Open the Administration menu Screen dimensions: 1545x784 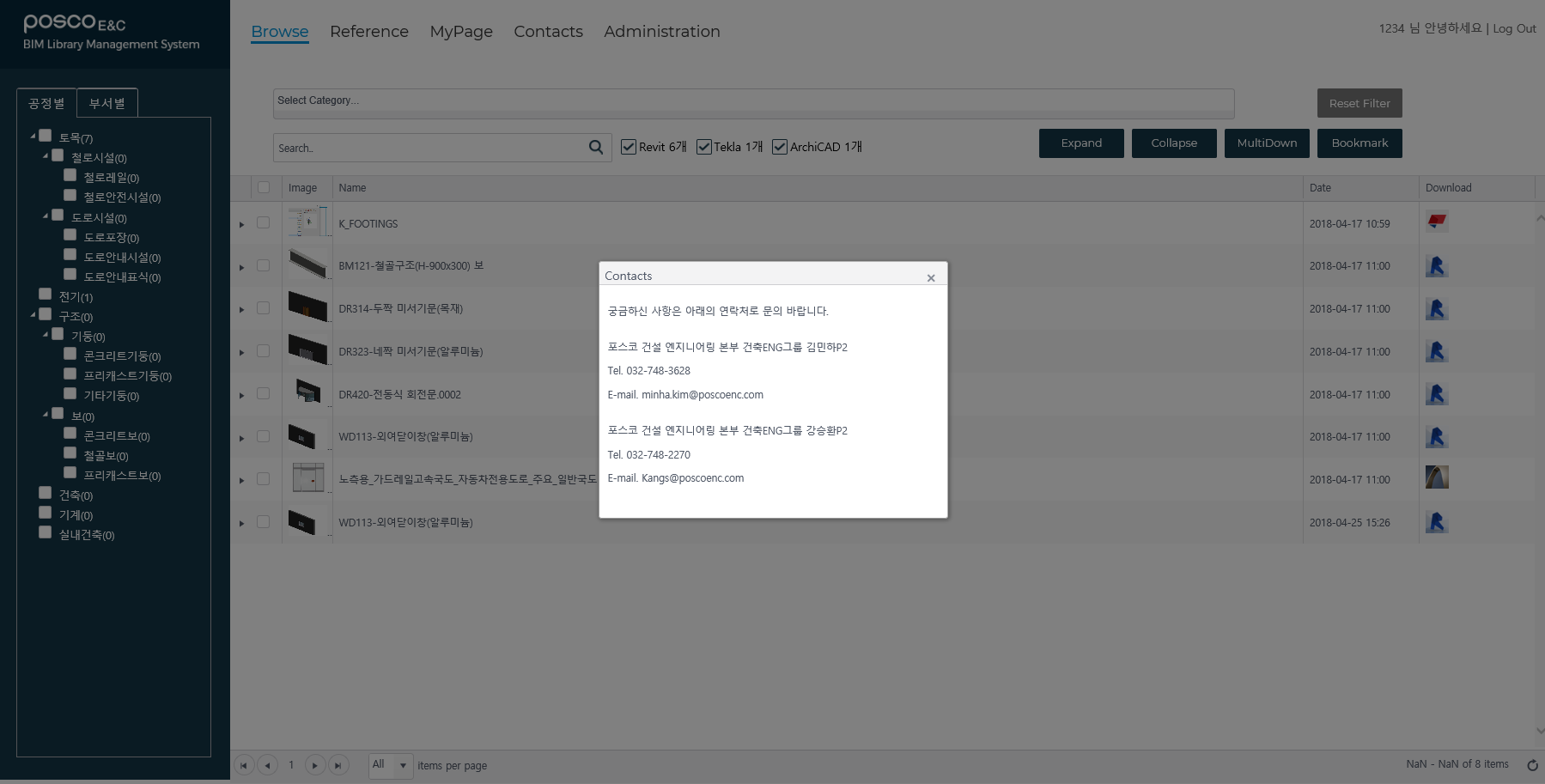click(x=662, y=32)
